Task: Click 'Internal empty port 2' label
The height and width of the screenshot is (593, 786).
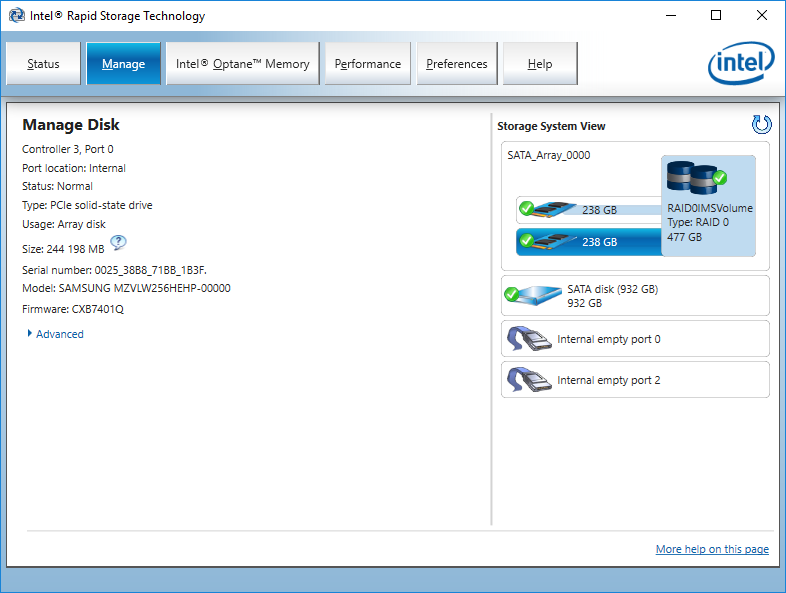Action: (x=609, y=380)
